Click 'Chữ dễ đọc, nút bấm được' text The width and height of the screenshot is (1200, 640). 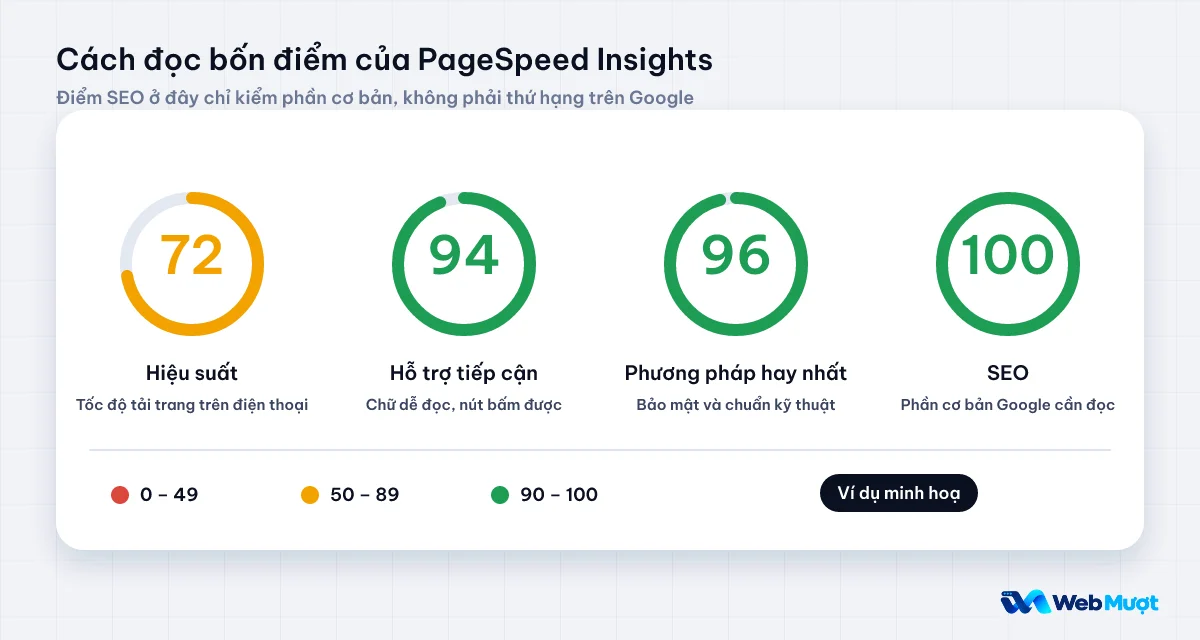464,405
